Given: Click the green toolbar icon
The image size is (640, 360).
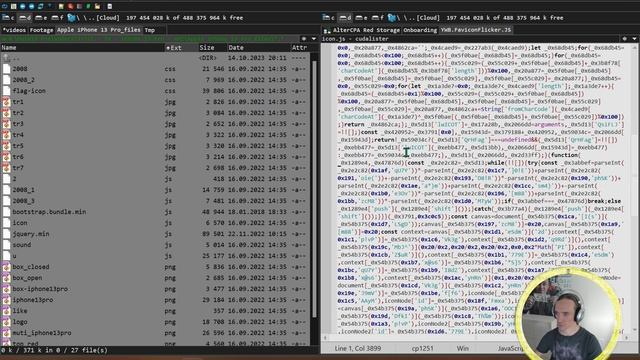Looking at the screenshot, I should pyautogui.click(x=88, y=6).
